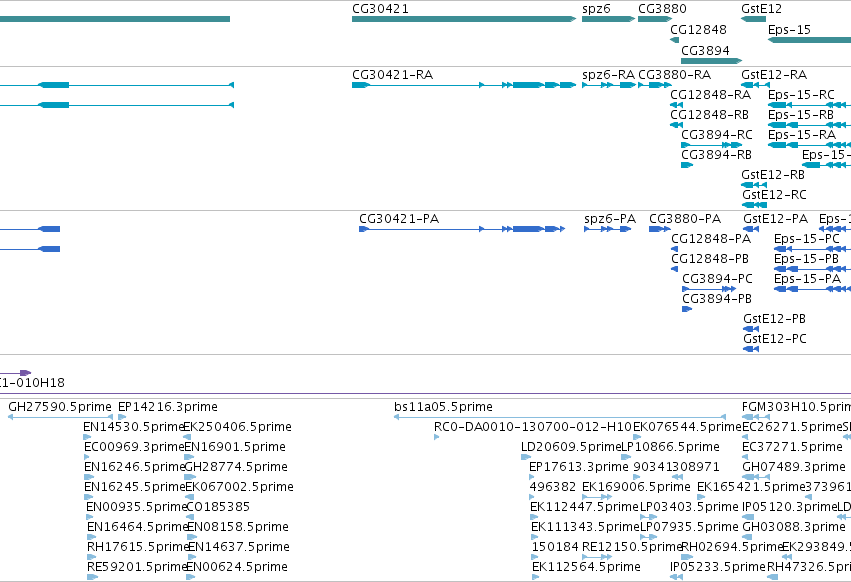Image resolution: width=851 pixels, height=582 pixels.
Task: Click the 496382 EST label
Action: (553, 487)
